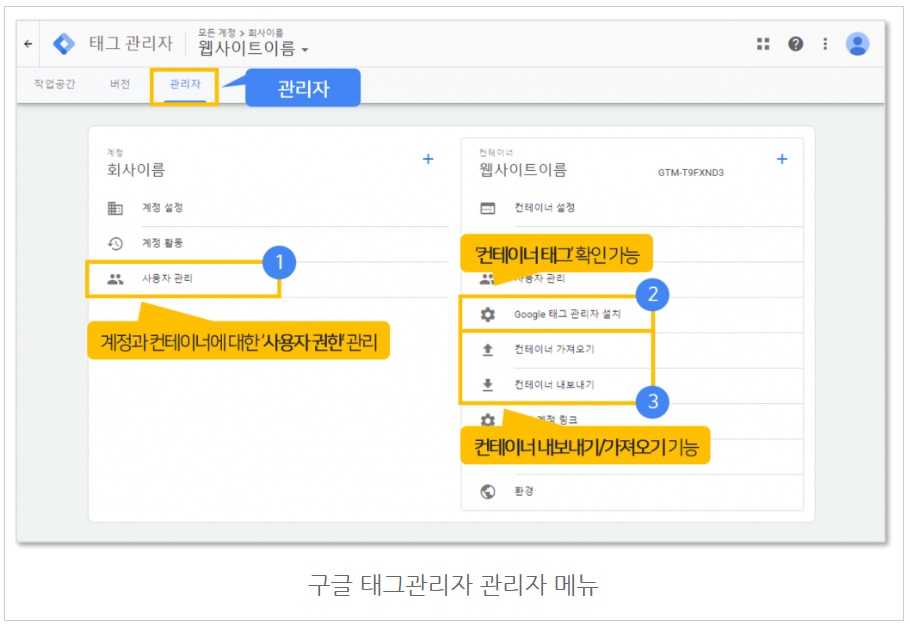Open the help question mark icon
Image resolution: width=910 pixels, height=628 pixels.
coord(796,44)
